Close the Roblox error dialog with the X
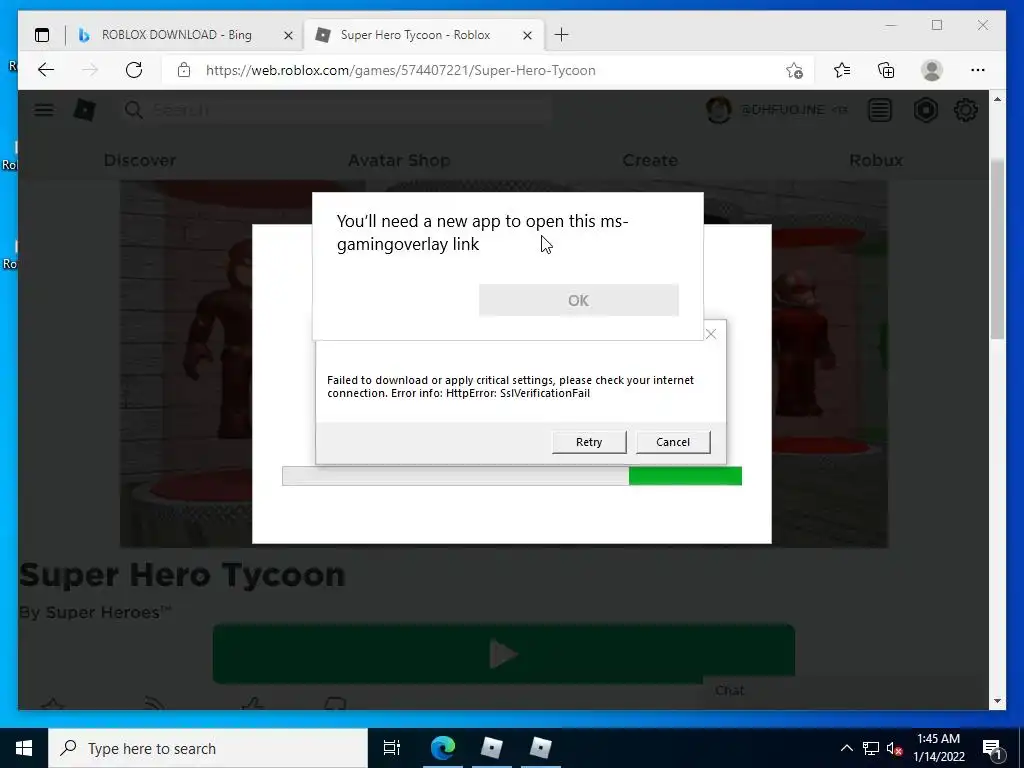Image resolution: width=1024 pixels, height=768 pixels. pyautogui.click(x=711, y=334)
